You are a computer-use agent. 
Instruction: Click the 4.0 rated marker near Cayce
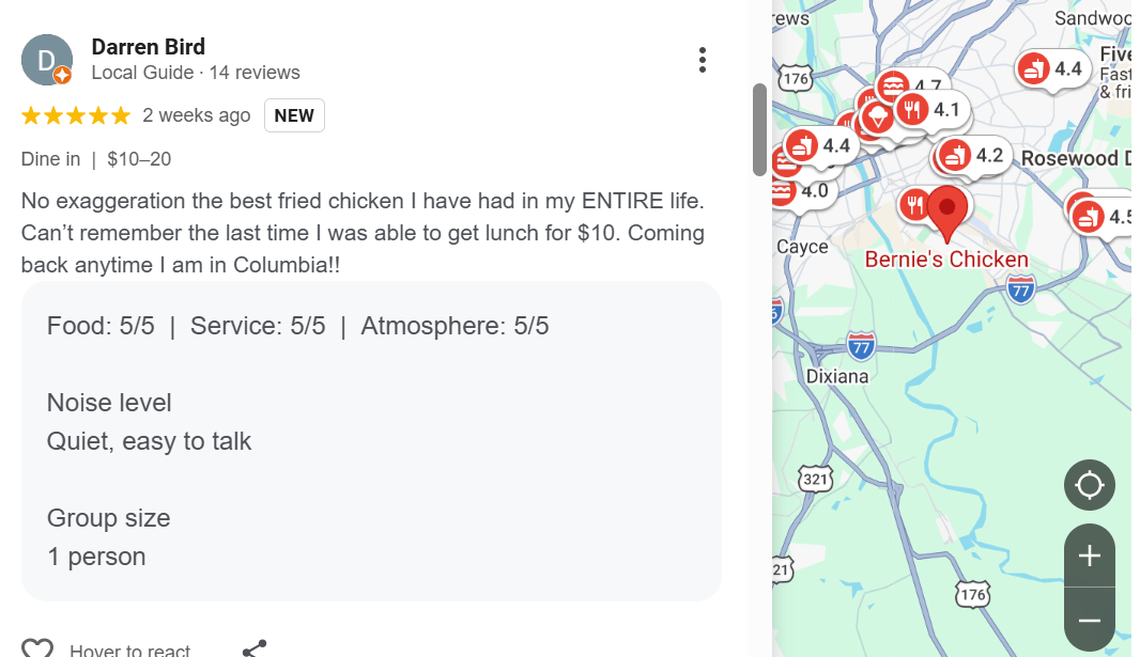801,189
